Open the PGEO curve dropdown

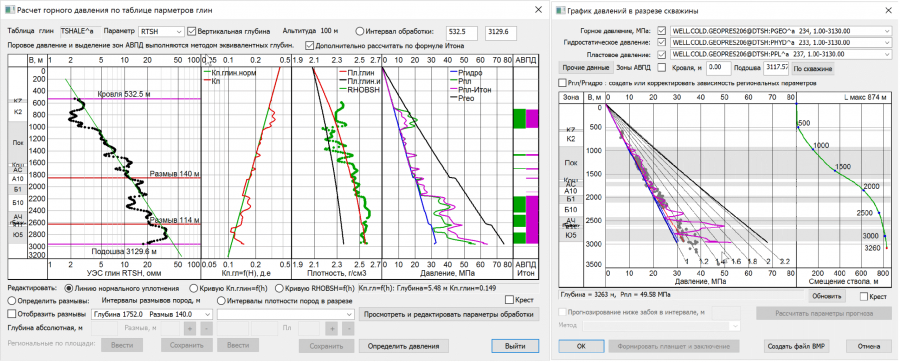pos(780,31)
